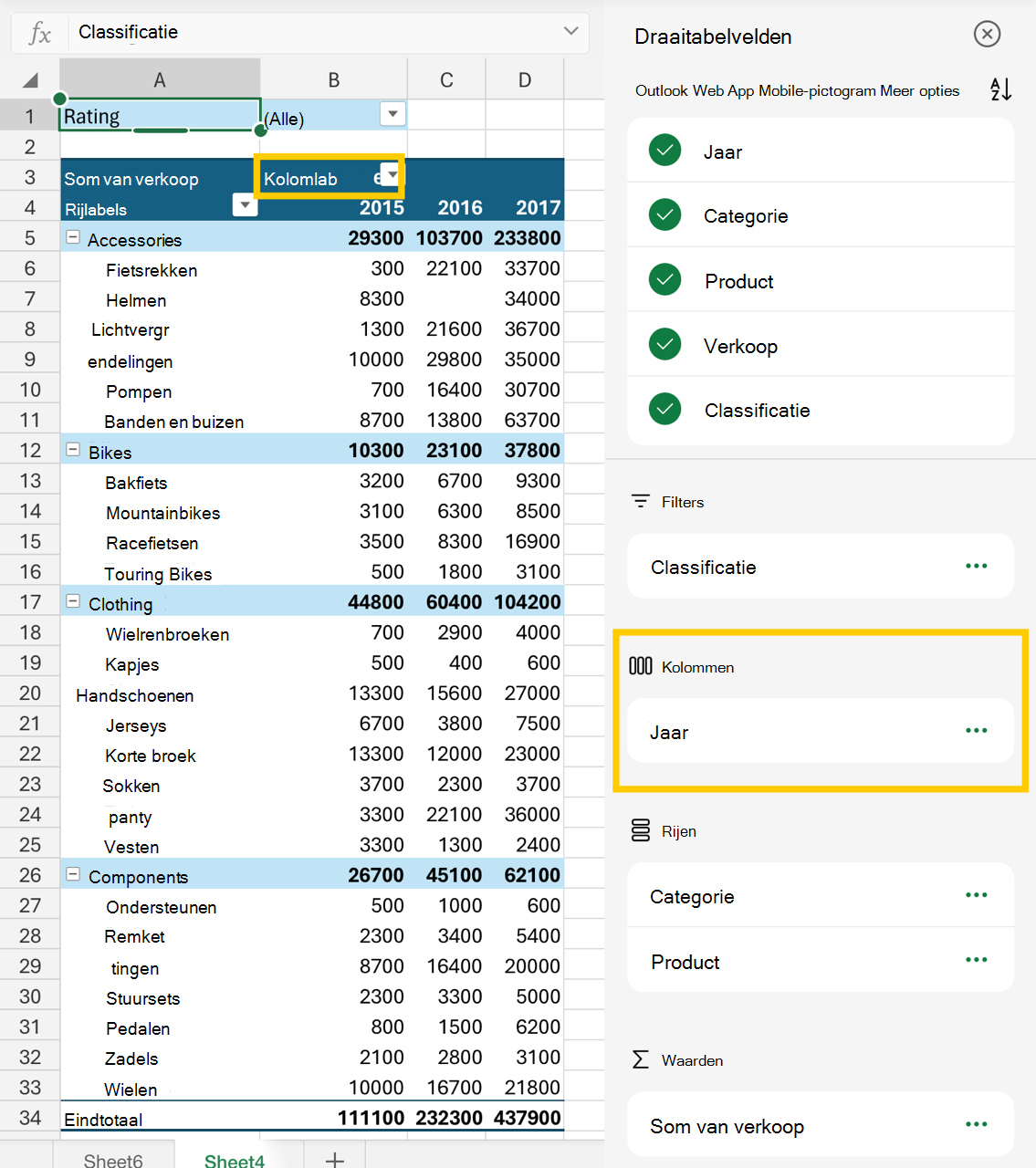The width and height of the screenshot is (1036, 1168).
Task: Select the Korte broek row label
Action: coord(151,756)
